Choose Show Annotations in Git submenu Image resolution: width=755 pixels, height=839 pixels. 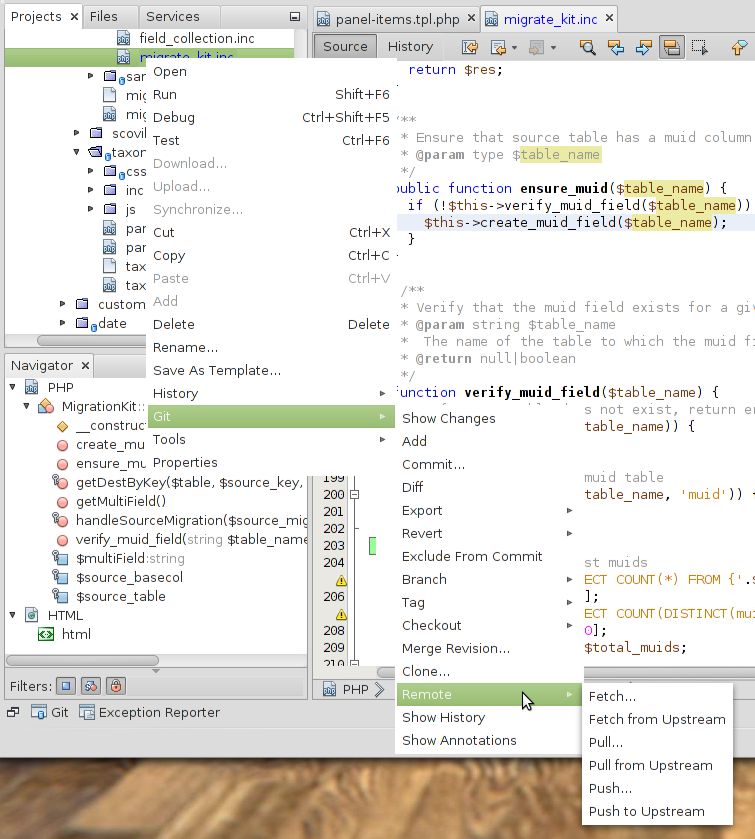[x=489, y=741]
